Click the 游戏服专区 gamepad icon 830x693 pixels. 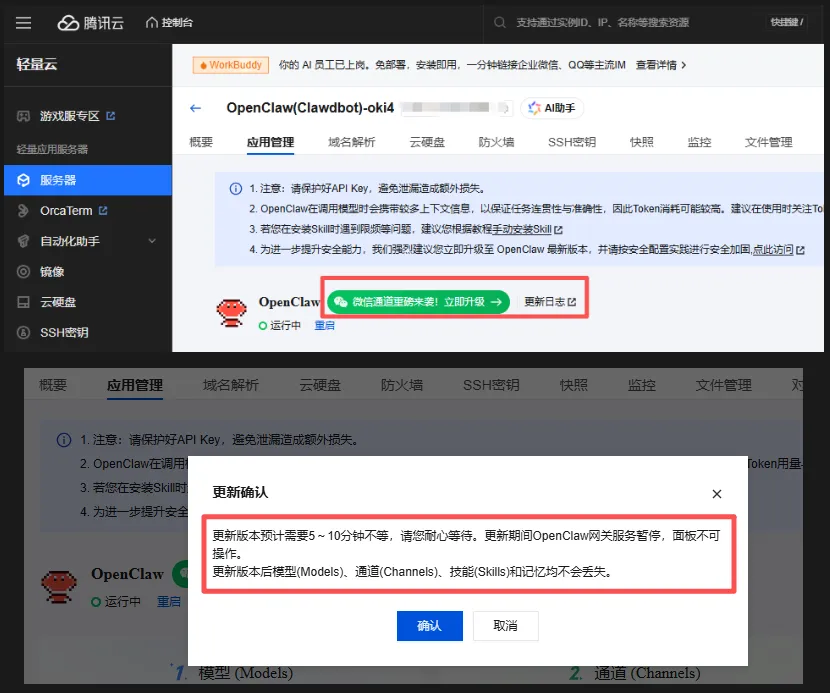point(23,116)
